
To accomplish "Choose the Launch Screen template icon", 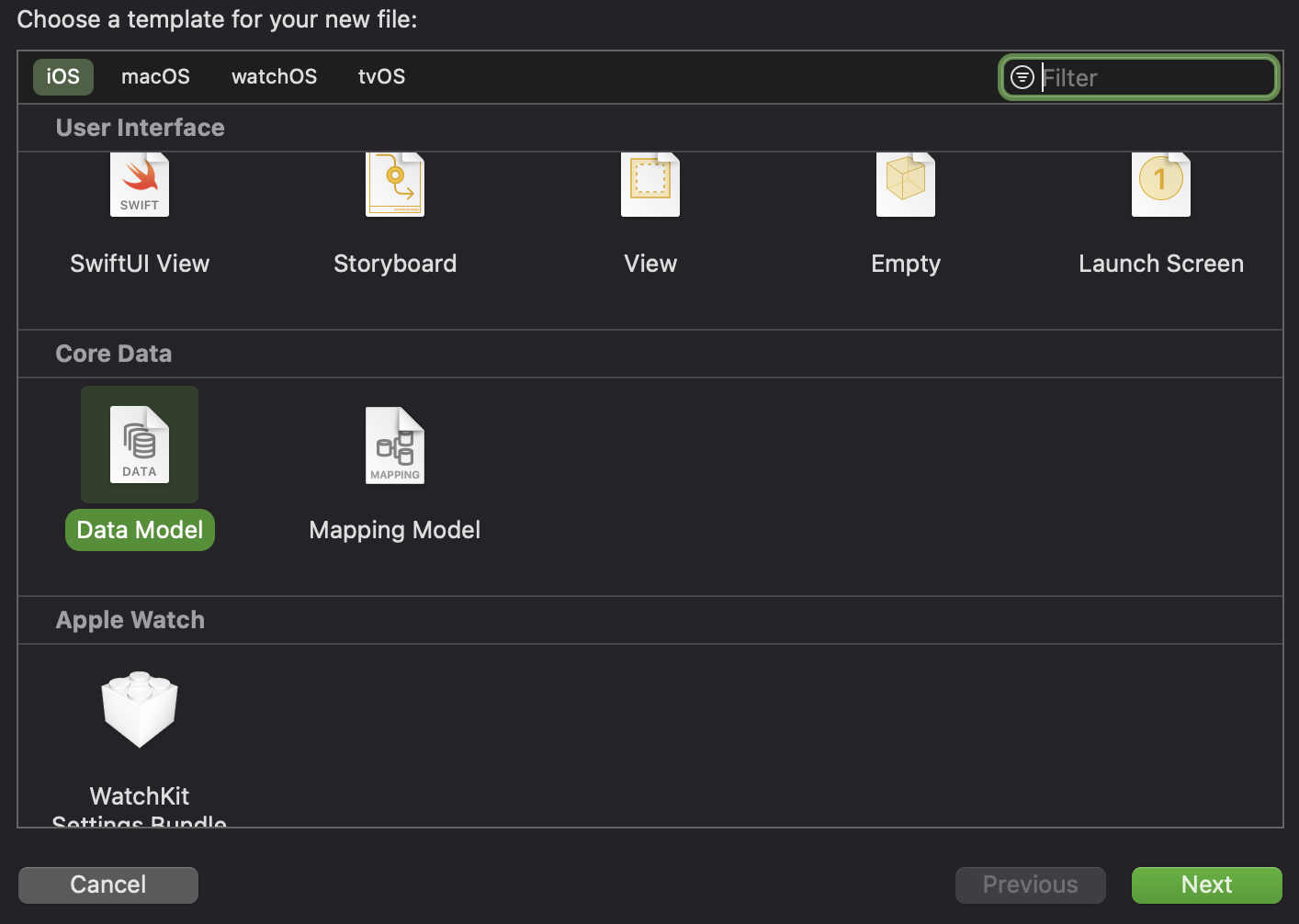I will tap(1161, 185).
